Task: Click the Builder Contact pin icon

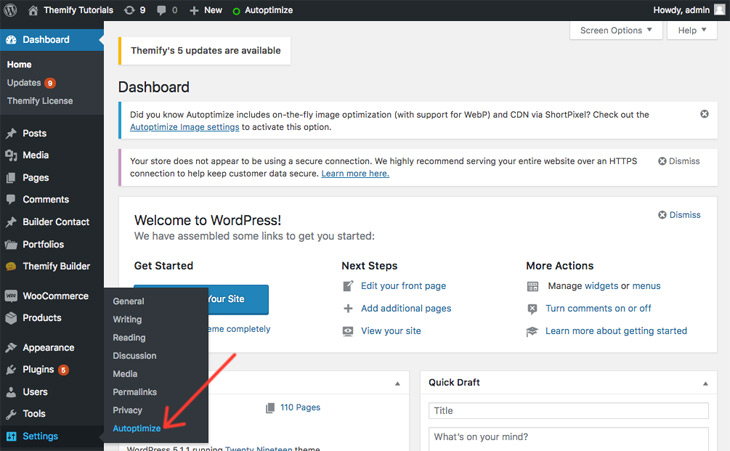Action: point(11,222)
